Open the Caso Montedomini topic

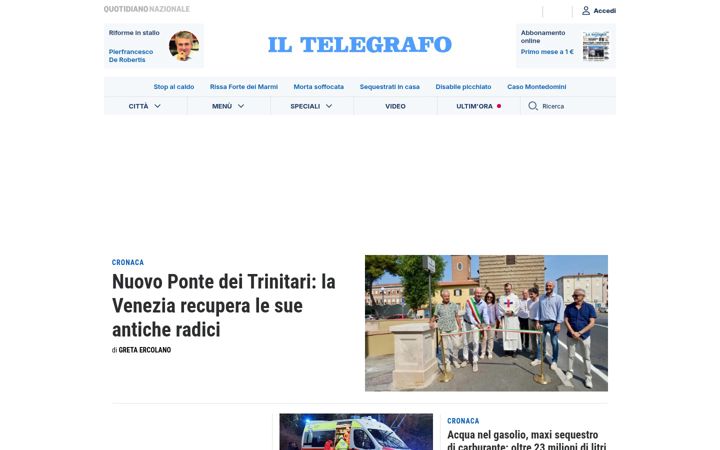pos(536,87)
